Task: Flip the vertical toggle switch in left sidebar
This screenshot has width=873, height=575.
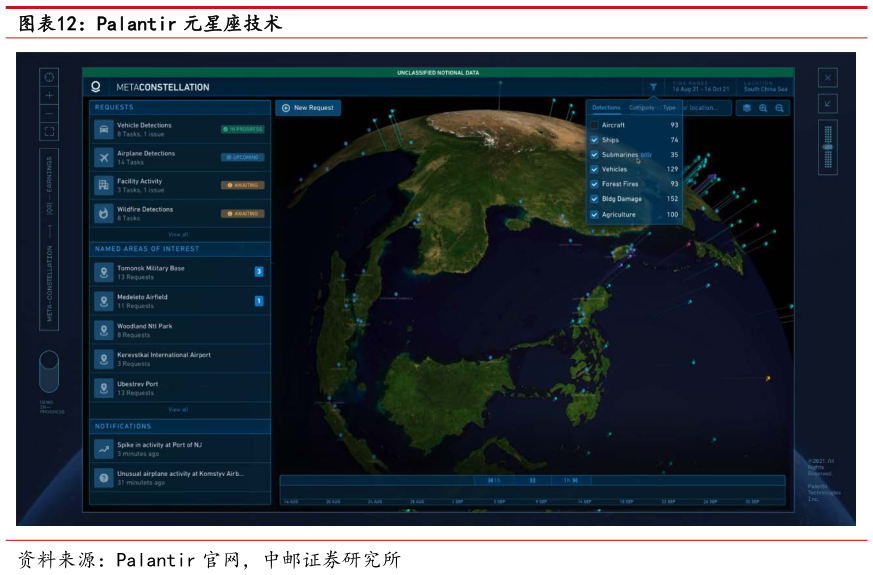Action: pyautogui.click(x=49, y=371)
